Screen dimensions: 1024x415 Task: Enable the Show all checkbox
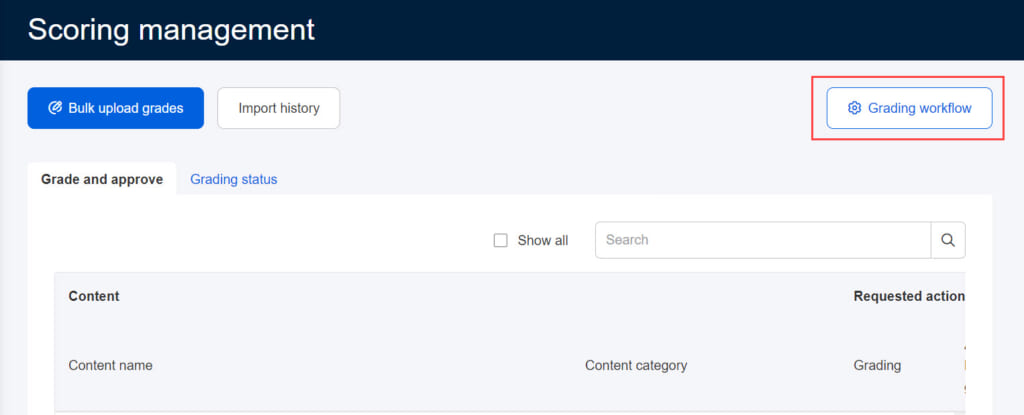(x=501, y=240)
